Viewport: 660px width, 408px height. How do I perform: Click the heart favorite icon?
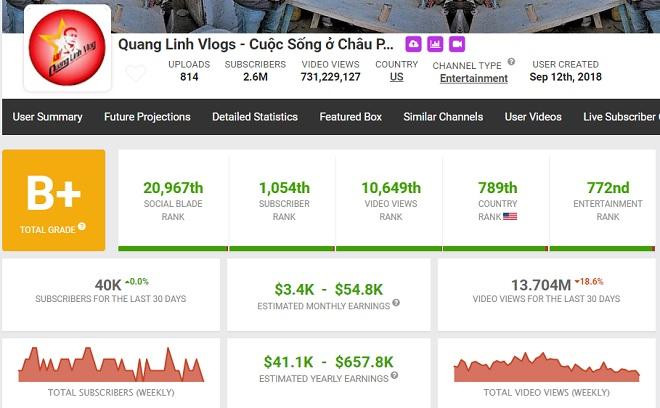(135, 73)
